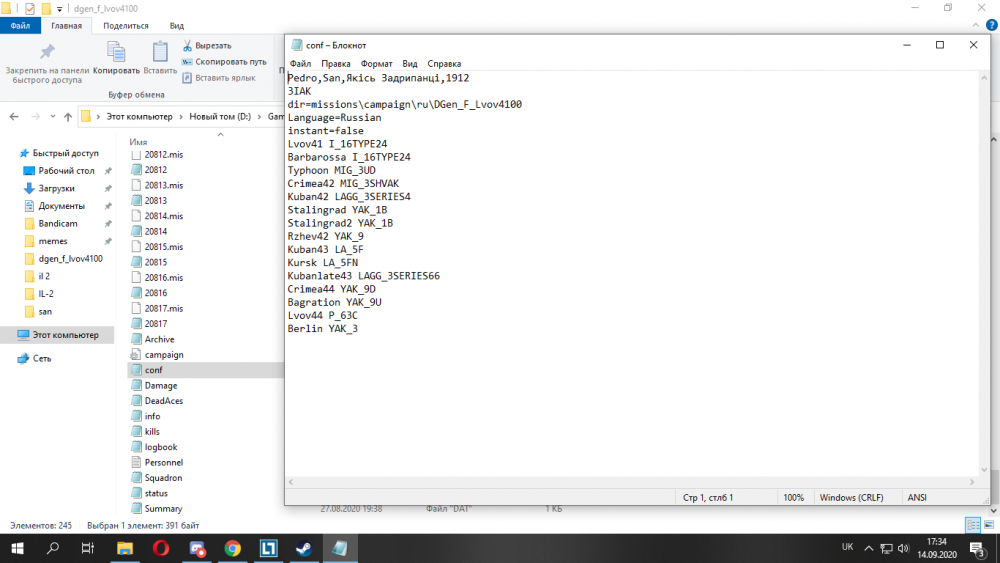Pin to Quick Access icon in Explorer ribbon
The image size is (1000, 563).
pos(47,52)
